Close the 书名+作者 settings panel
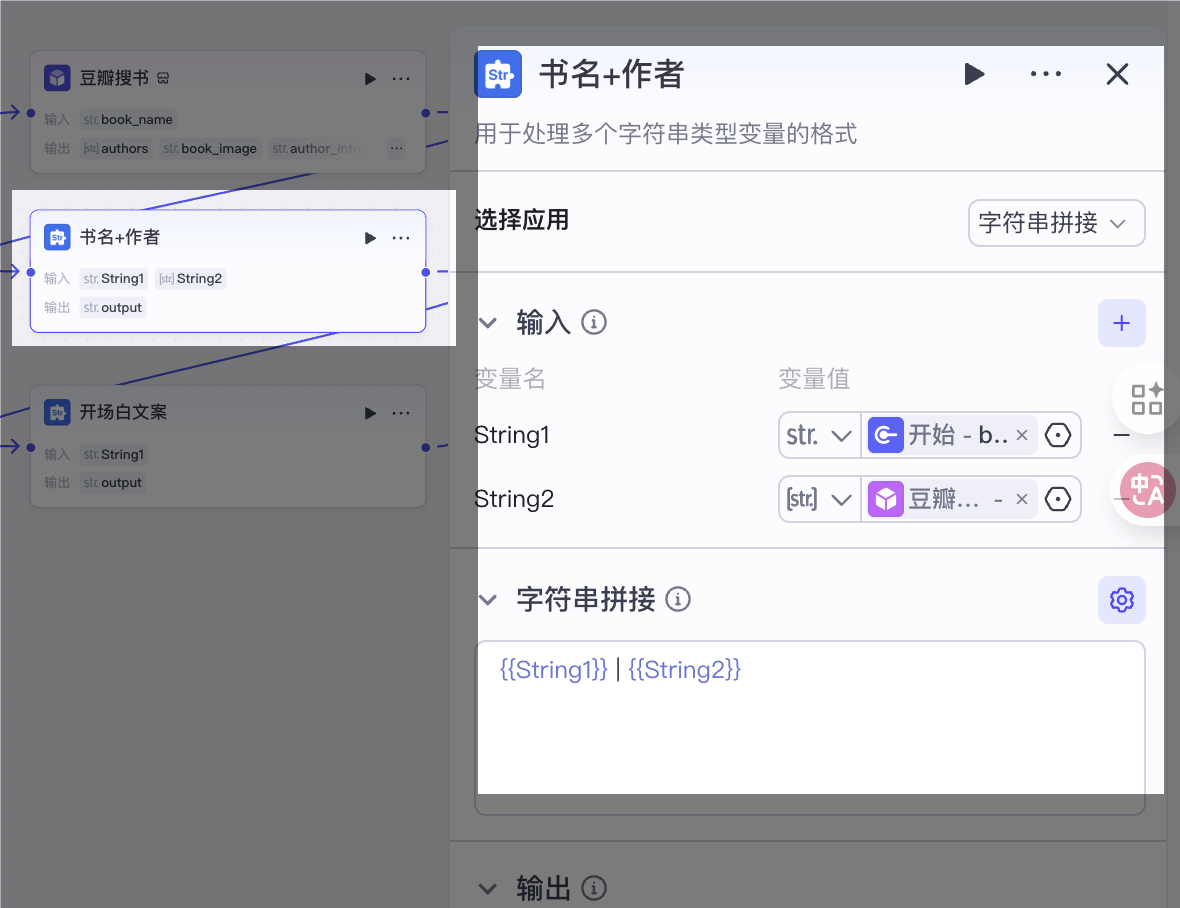The width and height of the screenshot is (1180, 908). click(1118, 74)
